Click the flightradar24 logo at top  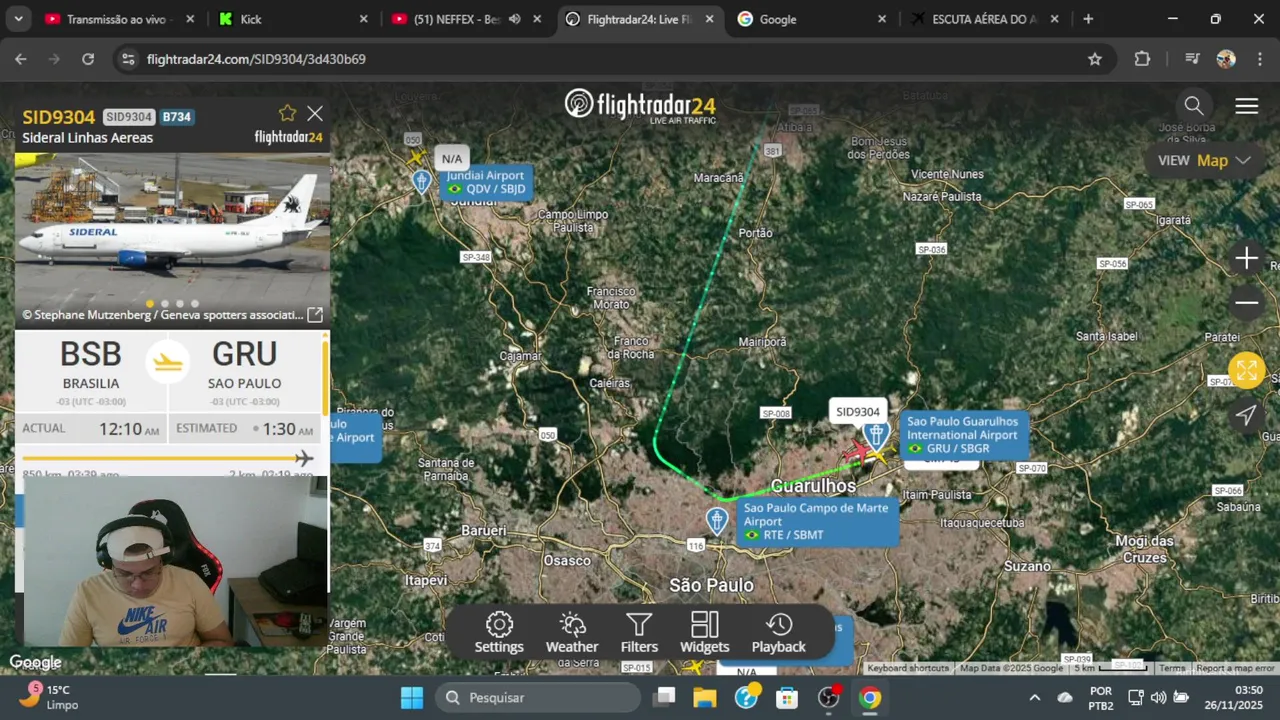(x=640, y=105)
